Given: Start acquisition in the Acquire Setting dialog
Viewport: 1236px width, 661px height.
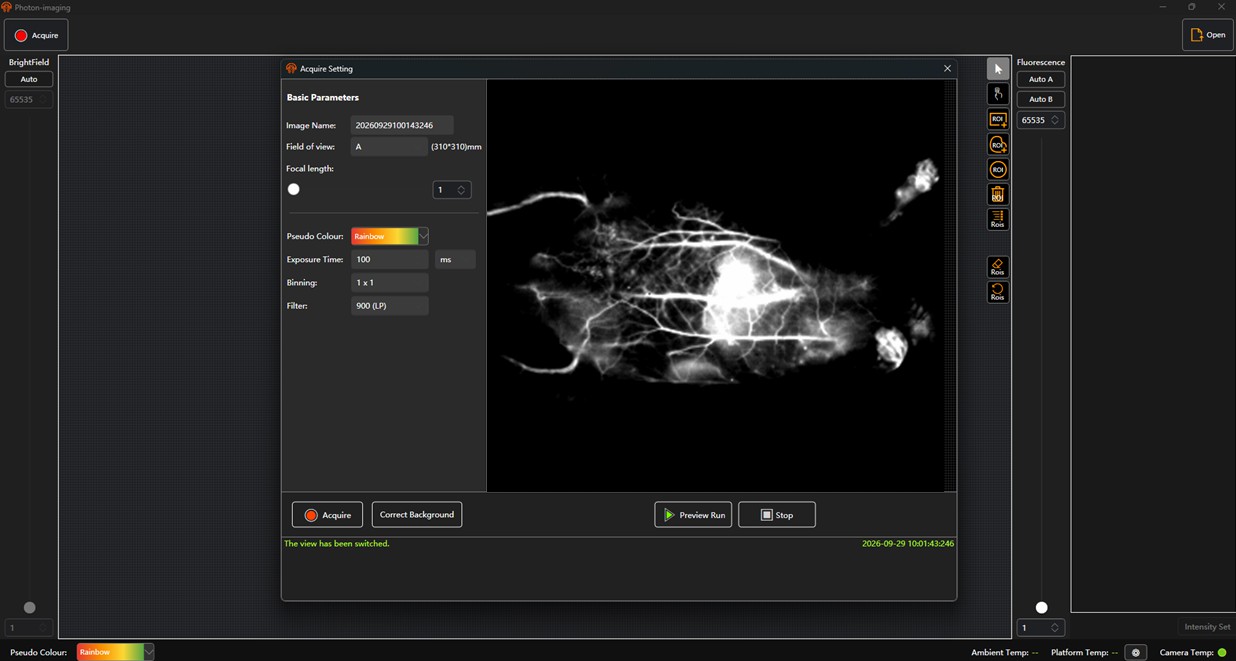Looking at the screenshot, I should (327, 515).
